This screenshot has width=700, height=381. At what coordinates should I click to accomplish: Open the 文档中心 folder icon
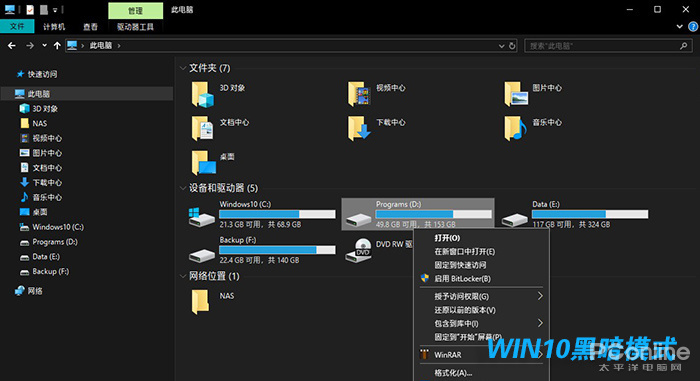(203, 128)
